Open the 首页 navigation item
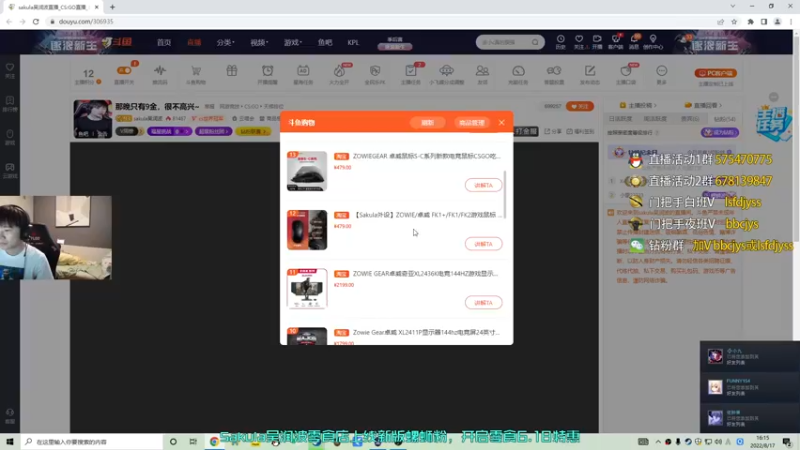Screen dimensions: 800x450 pos(164,42)
